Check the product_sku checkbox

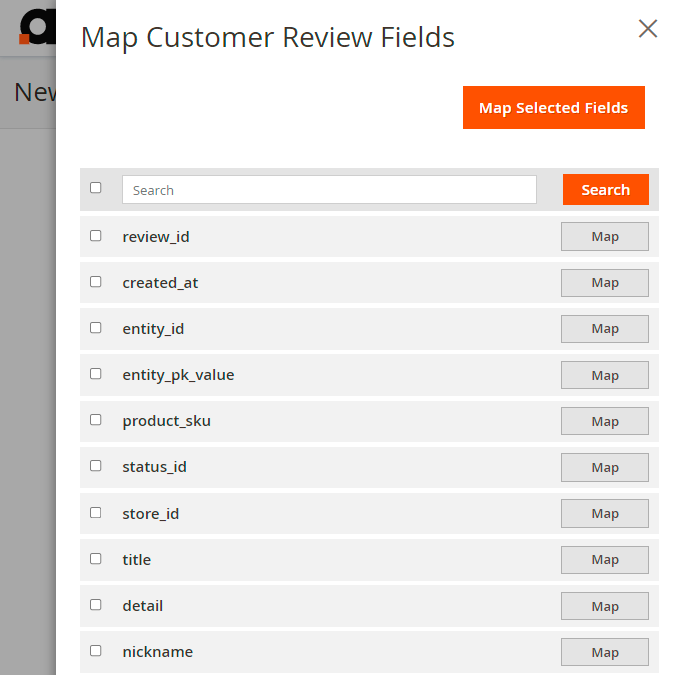(96, 420)
